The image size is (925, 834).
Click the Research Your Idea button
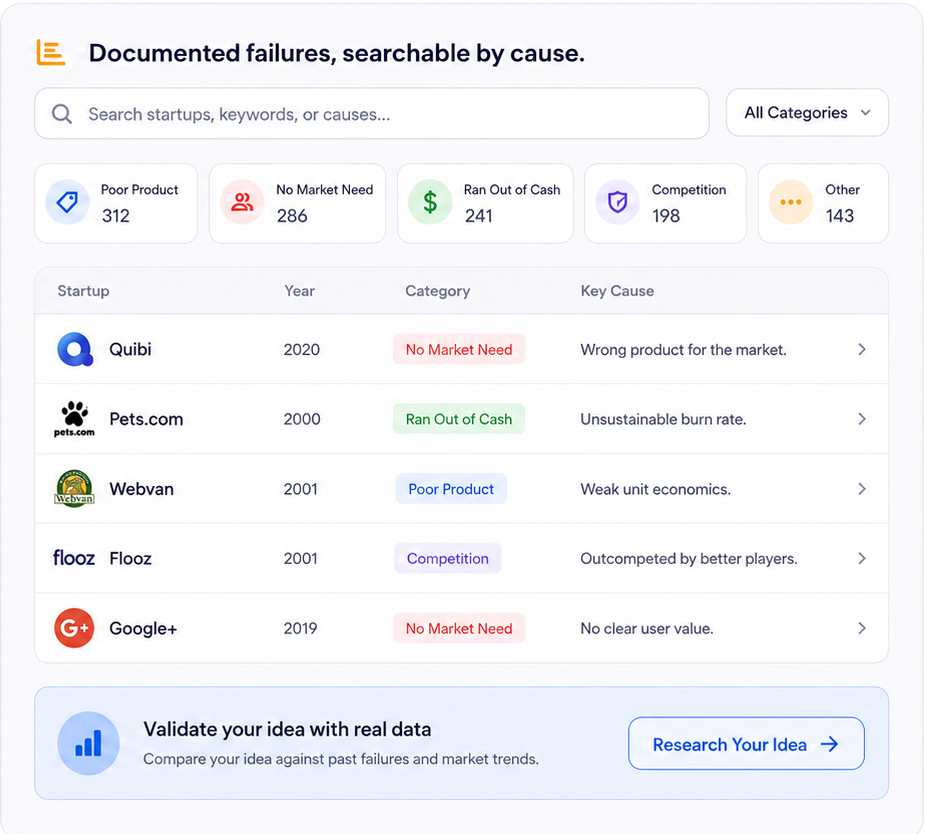[746, 743]
